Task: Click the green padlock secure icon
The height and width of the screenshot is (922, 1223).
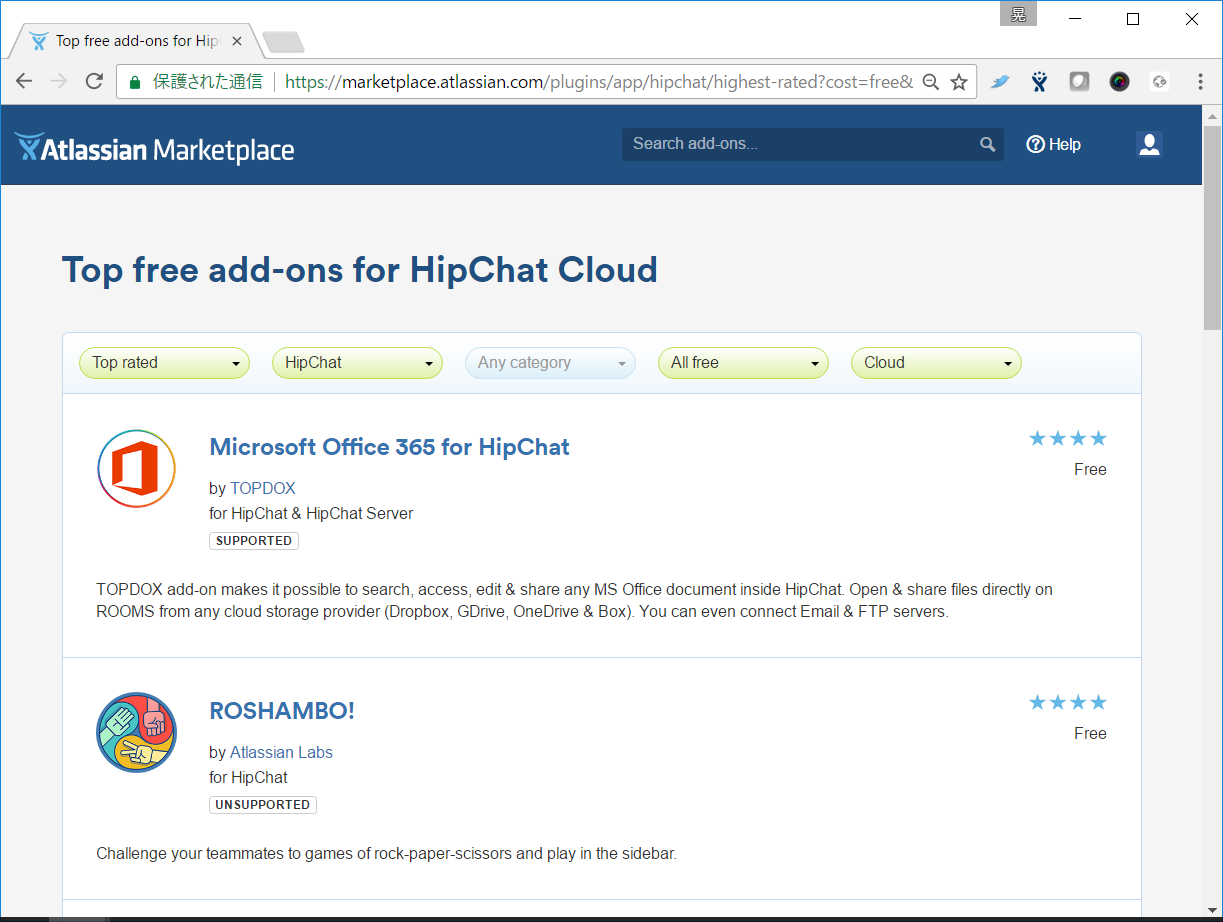Action: point(136,82)
